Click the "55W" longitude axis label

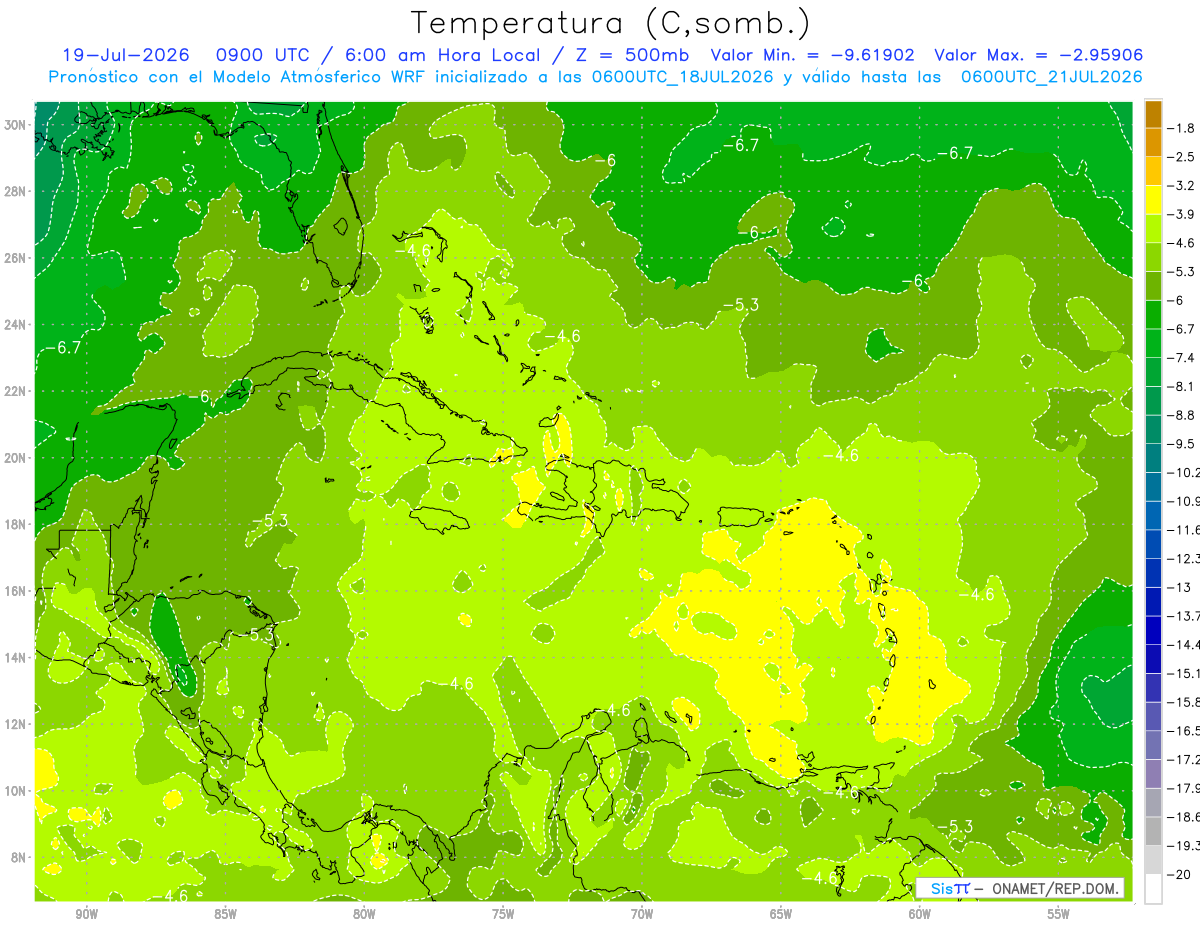1059,914
